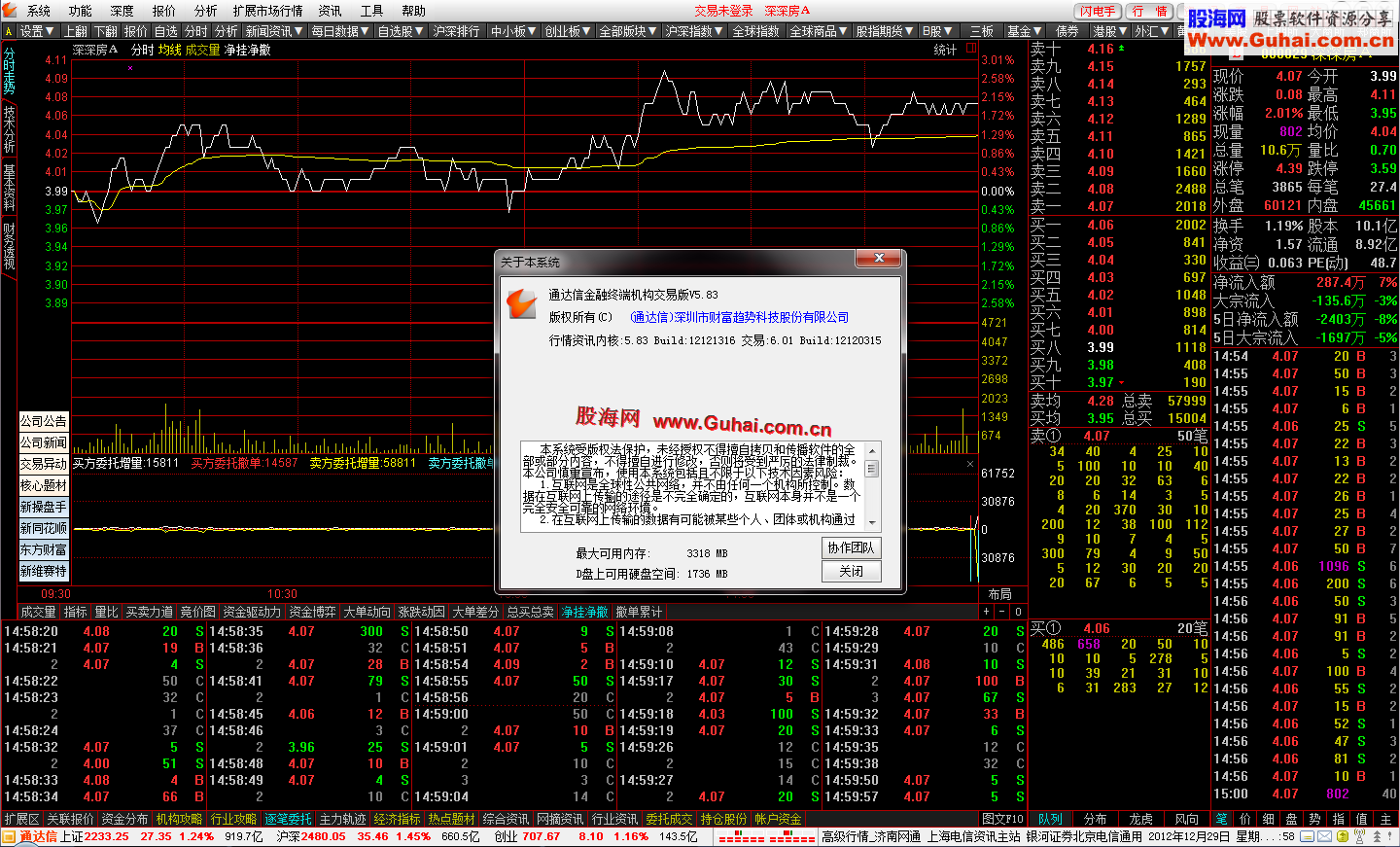This screenshot has width=1400, height=847.
Task: Expand the 每日数据 dropdown
Action: (340, 31)
